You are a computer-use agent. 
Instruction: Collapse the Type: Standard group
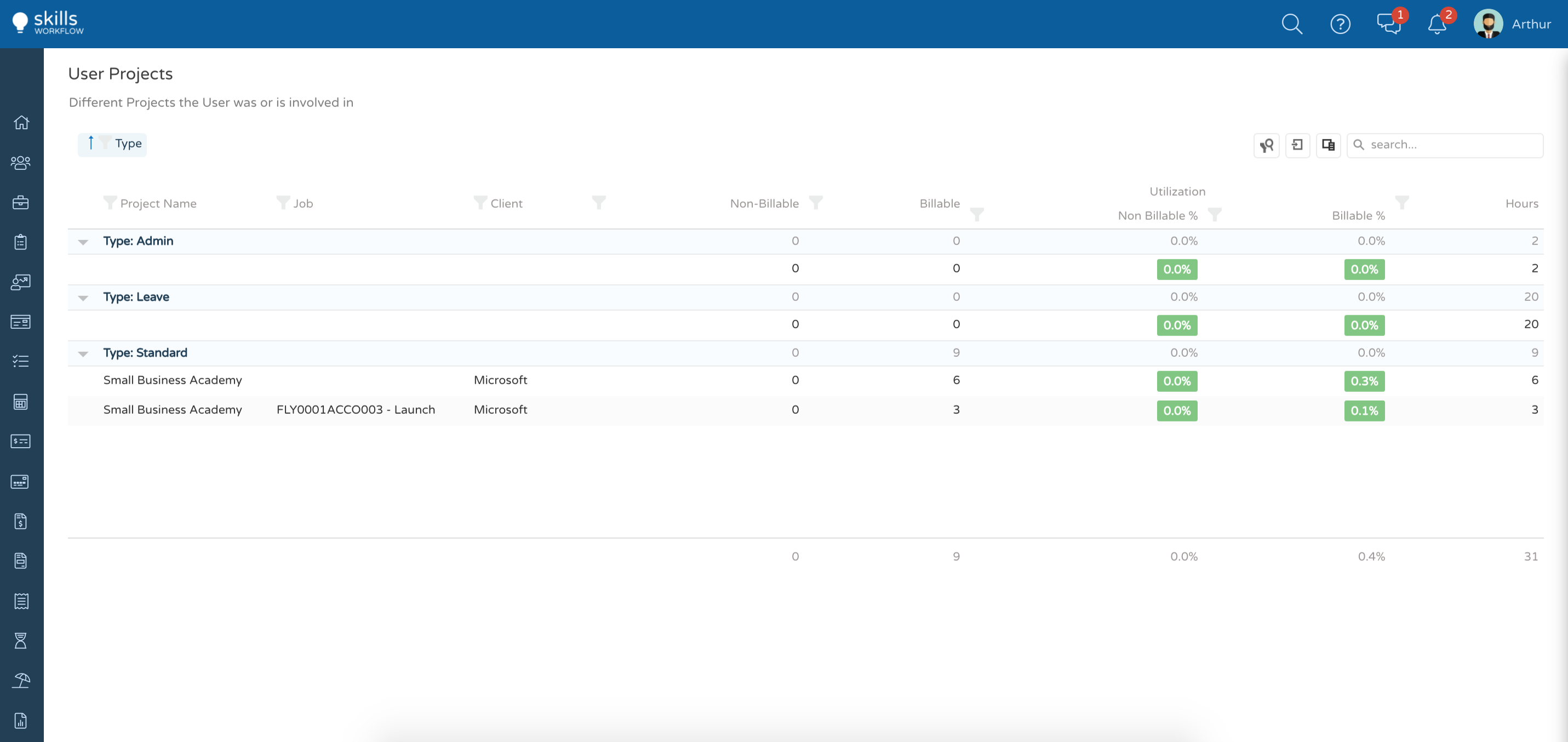pyautogui.click(x=83, y=353)
